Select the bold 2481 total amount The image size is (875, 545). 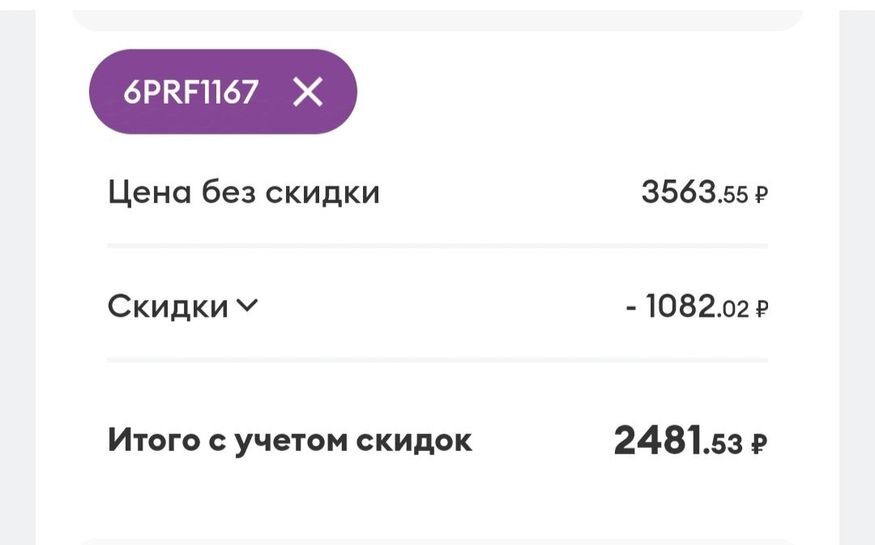[657, 440]
